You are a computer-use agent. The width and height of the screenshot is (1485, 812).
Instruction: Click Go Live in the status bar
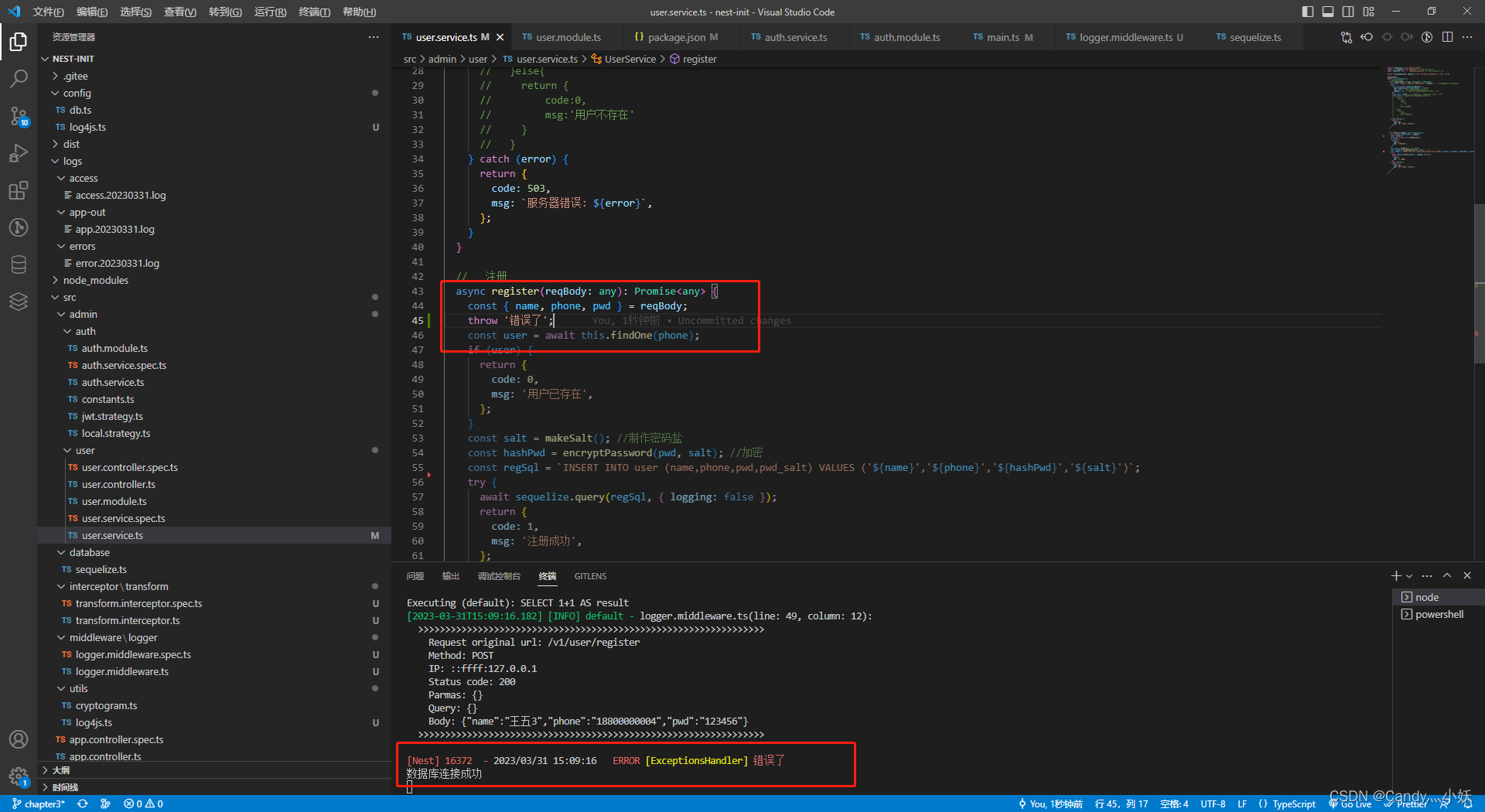tap(1350, 803)
